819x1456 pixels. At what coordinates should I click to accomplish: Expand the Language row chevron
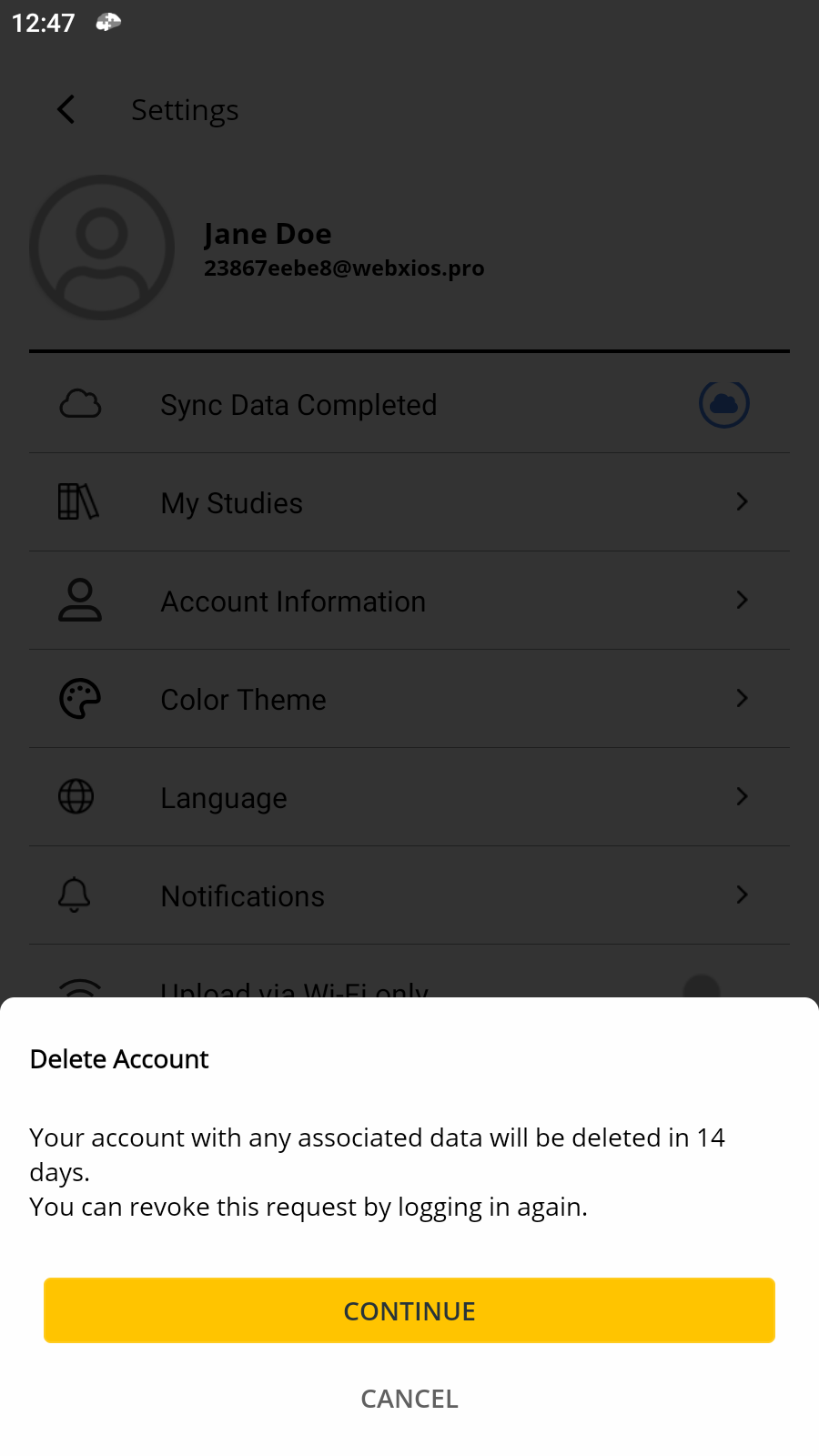[742, 797]
